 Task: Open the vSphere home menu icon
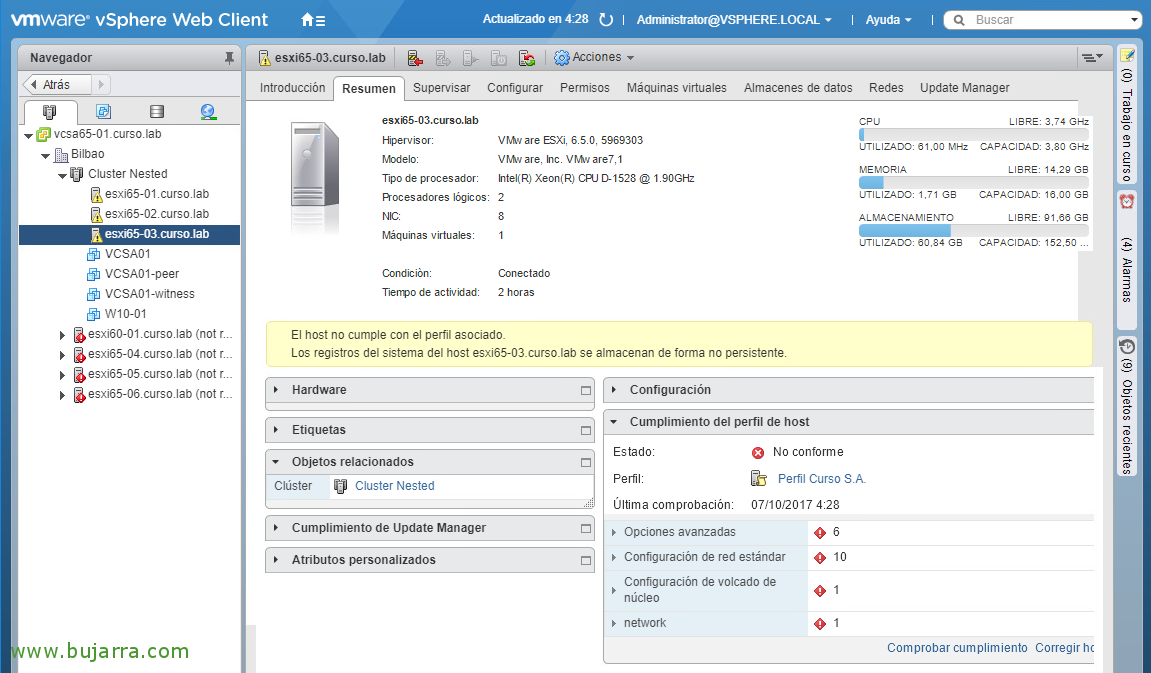coord(313,20)
